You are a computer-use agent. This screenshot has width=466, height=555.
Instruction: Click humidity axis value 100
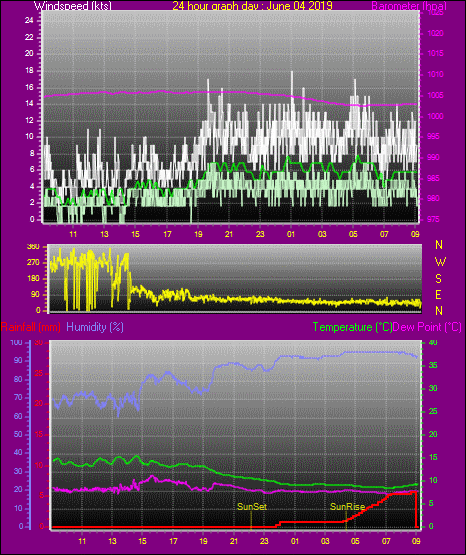pyautogui.click(x=17, y=342)
